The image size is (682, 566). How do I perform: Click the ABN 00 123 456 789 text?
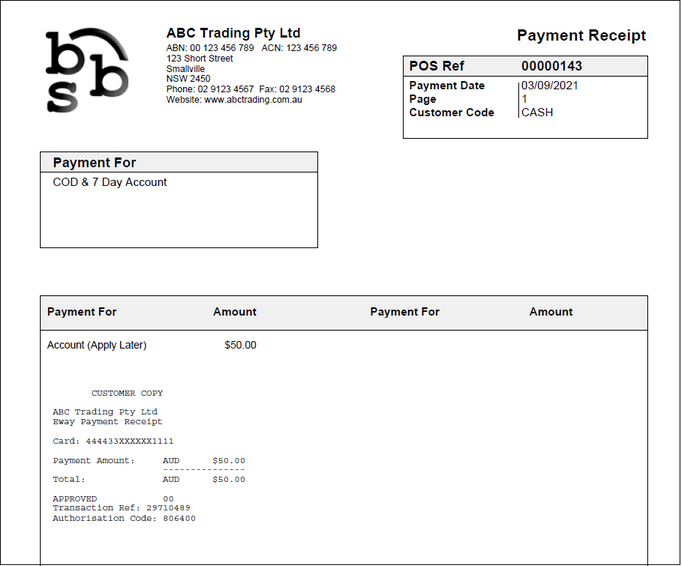pos(210,48)
